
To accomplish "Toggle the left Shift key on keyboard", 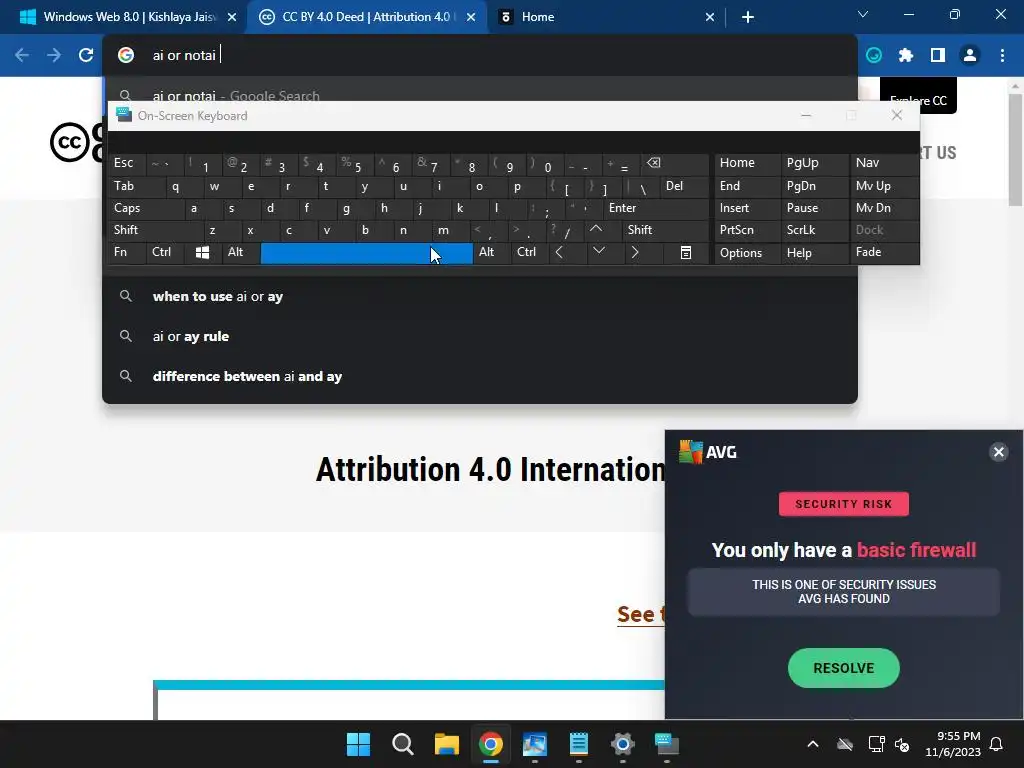I will tap(155, 230).
